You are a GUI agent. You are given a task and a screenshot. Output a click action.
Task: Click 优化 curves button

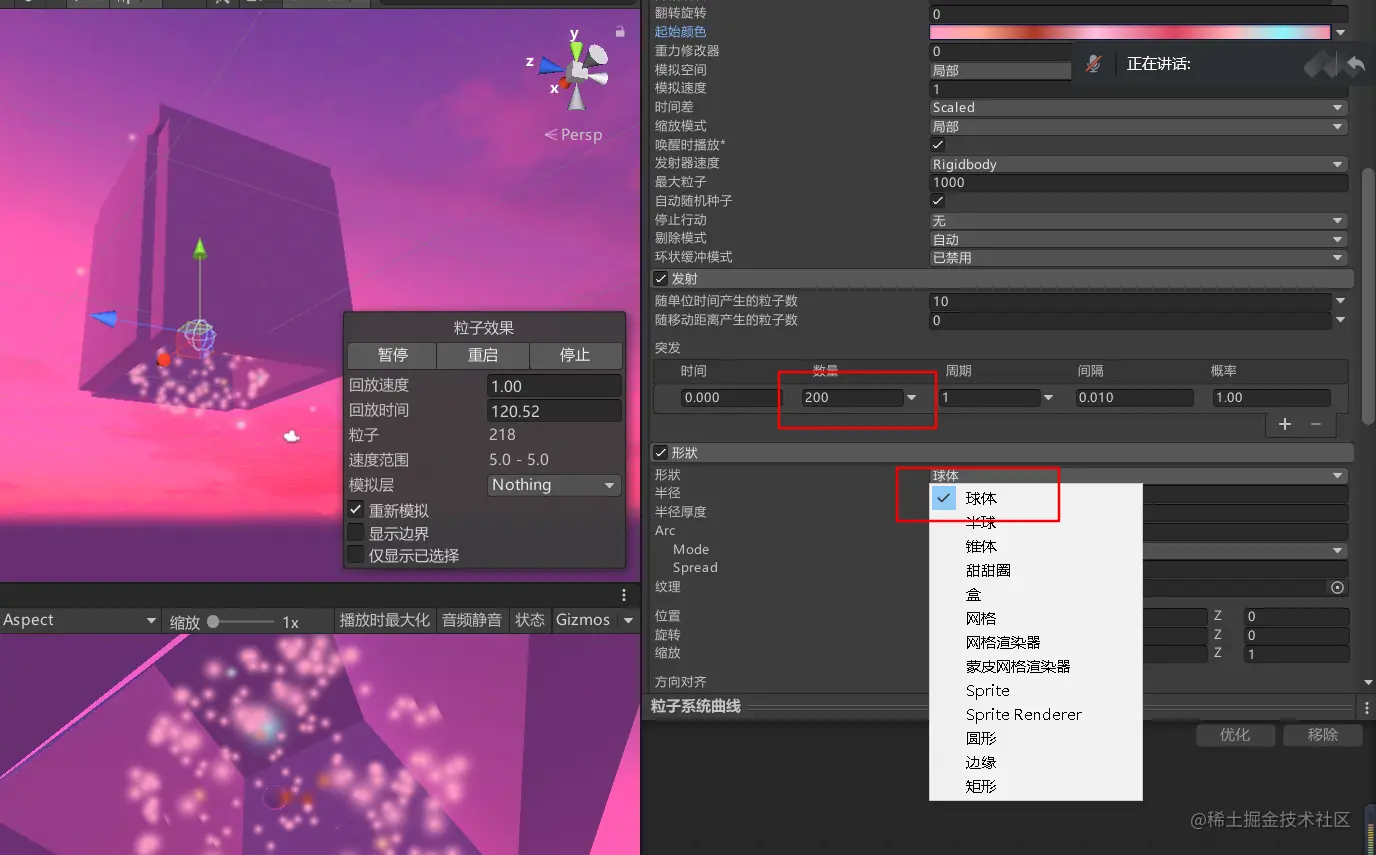coord(1235,735)
